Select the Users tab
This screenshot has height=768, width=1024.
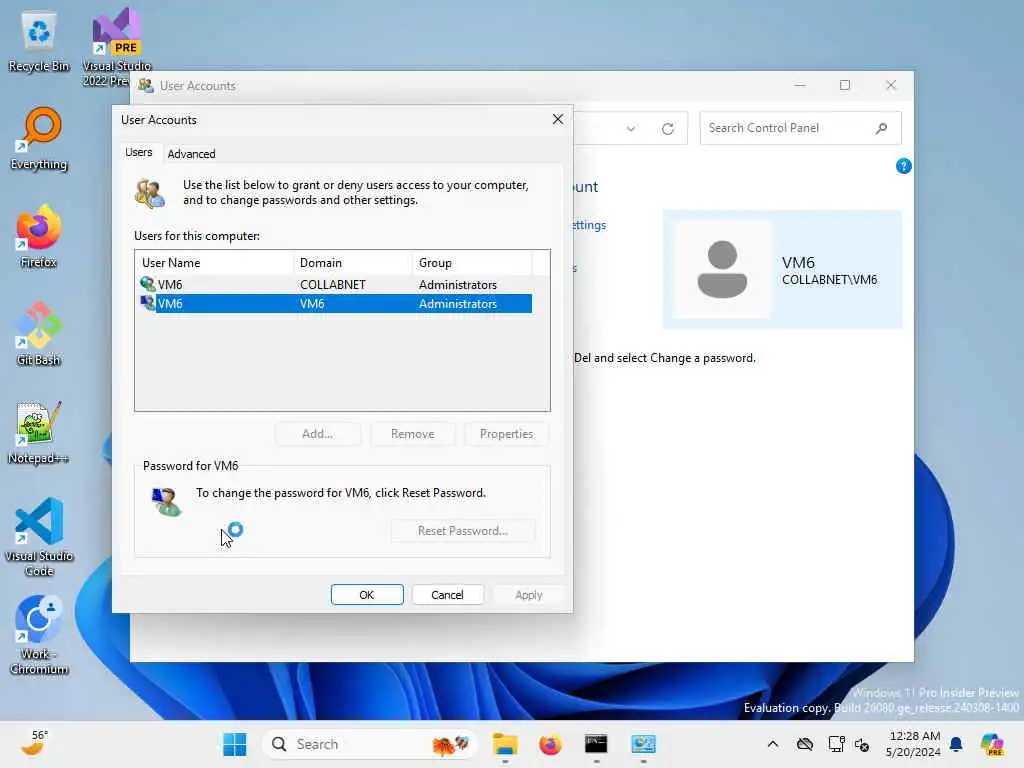pyautogui.click(x=138, y=152)
